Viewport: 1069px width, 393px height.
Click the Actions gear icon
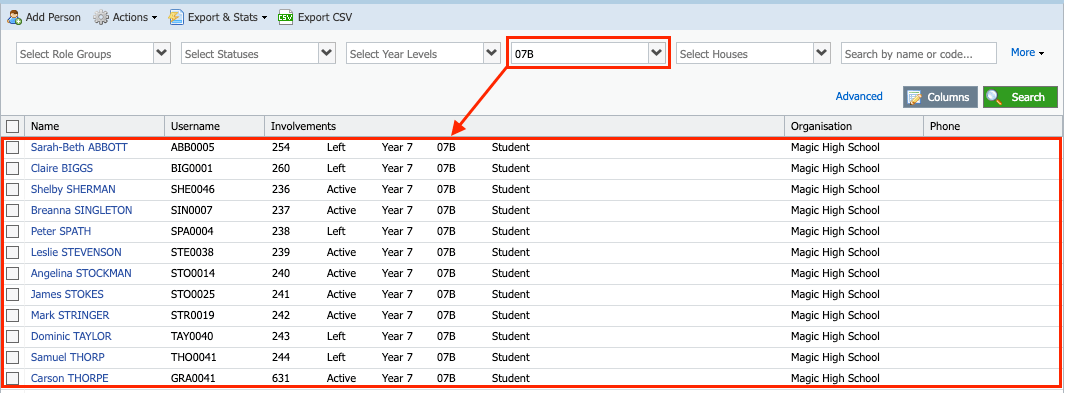click(101, 17)
